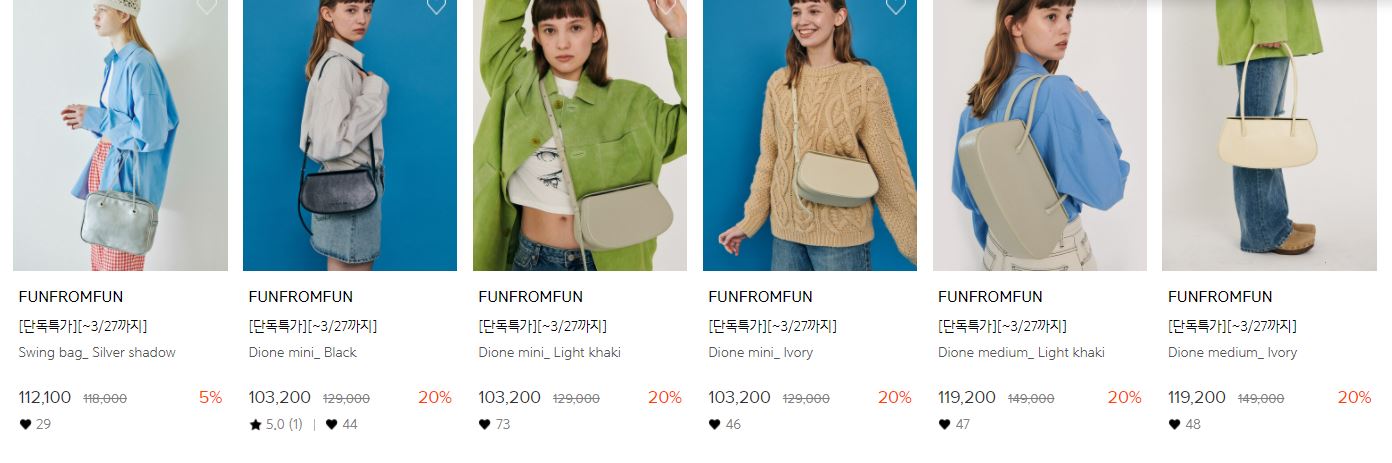Viewport: 1392px width, 463px height.
Task: Click the heart icon showing 29 likes
Action: [25, 424]
